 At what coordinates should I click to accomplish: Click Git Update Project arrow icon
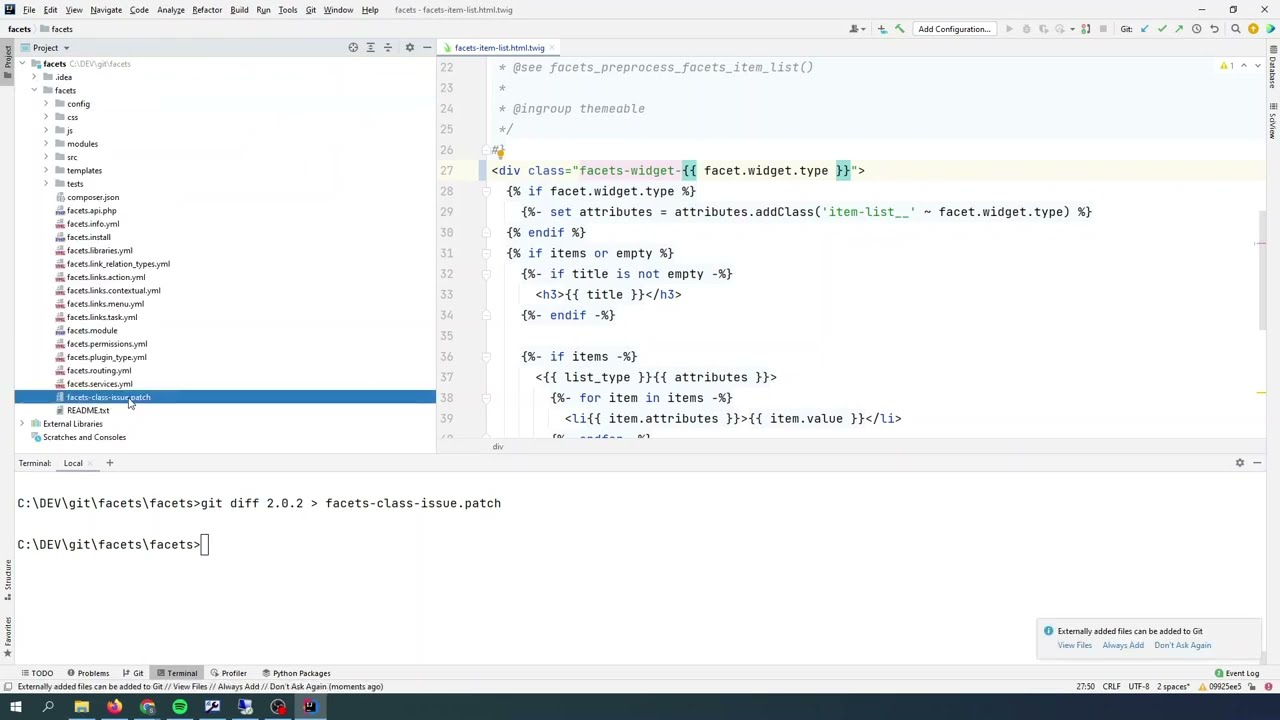tap(1145, 29)
